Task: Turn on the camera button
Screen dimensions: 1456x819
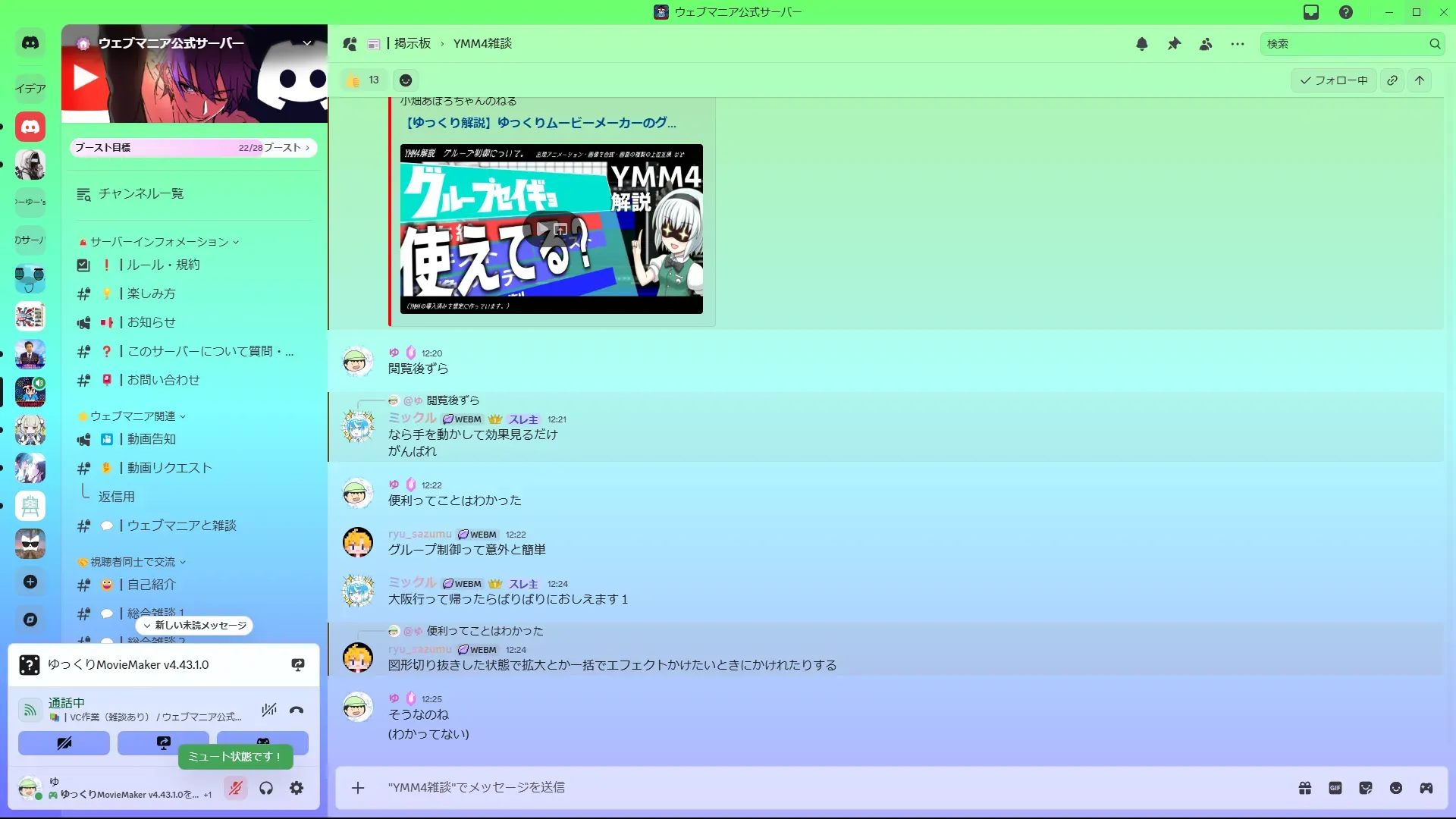Action: point(64,743)
